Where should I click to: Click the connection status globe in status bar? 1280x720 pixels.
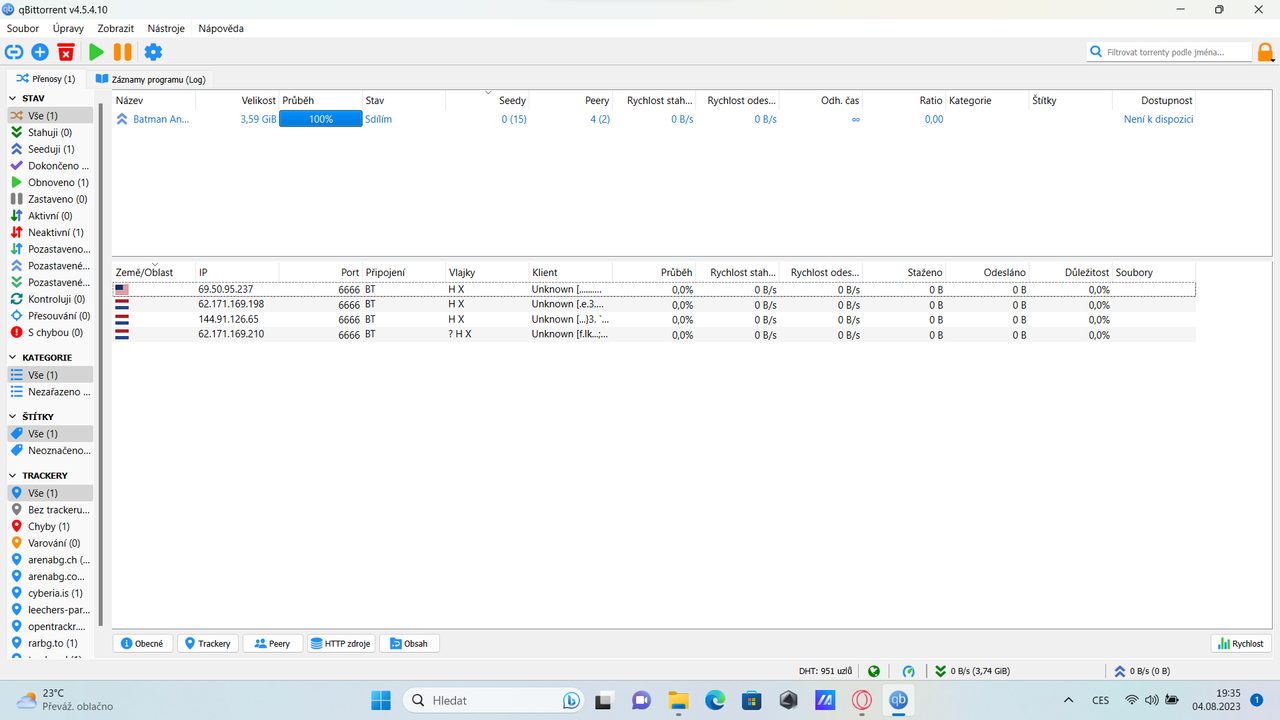click(873, 670)
